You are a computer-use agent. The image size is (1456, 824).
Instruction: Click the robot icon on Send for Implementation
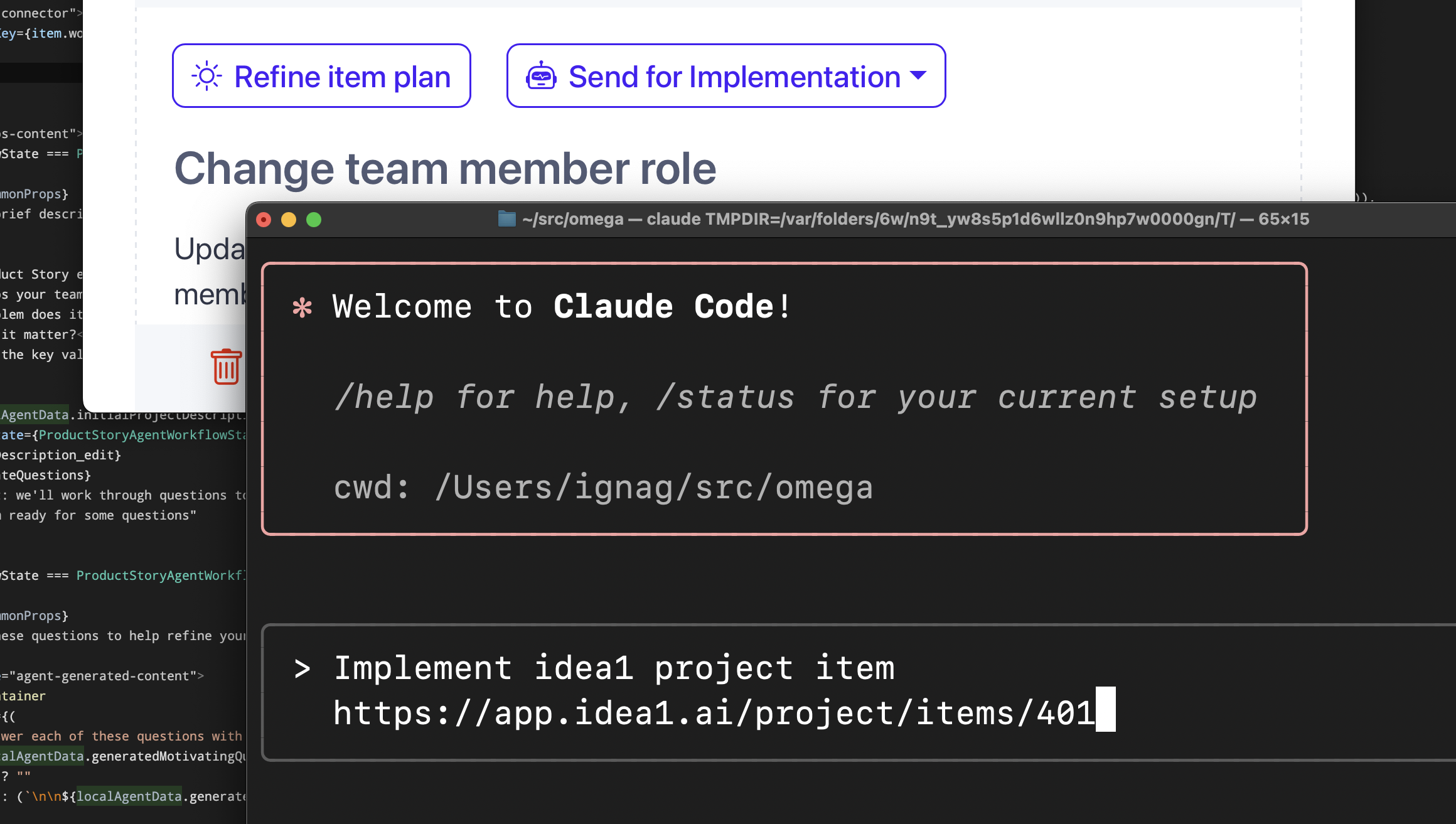click(x=542, y=76)
